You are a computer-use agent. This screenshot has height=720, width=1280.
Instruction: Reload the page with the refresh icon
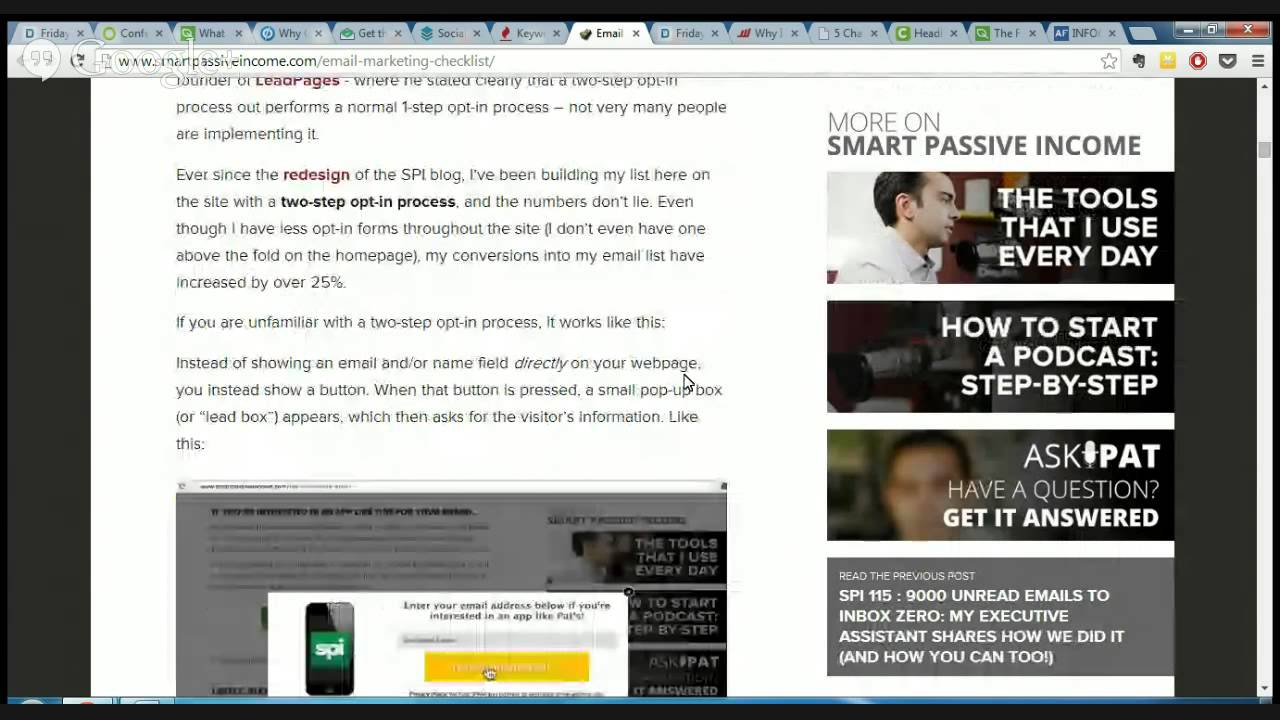pyautogui.click(x=79, y=61)
